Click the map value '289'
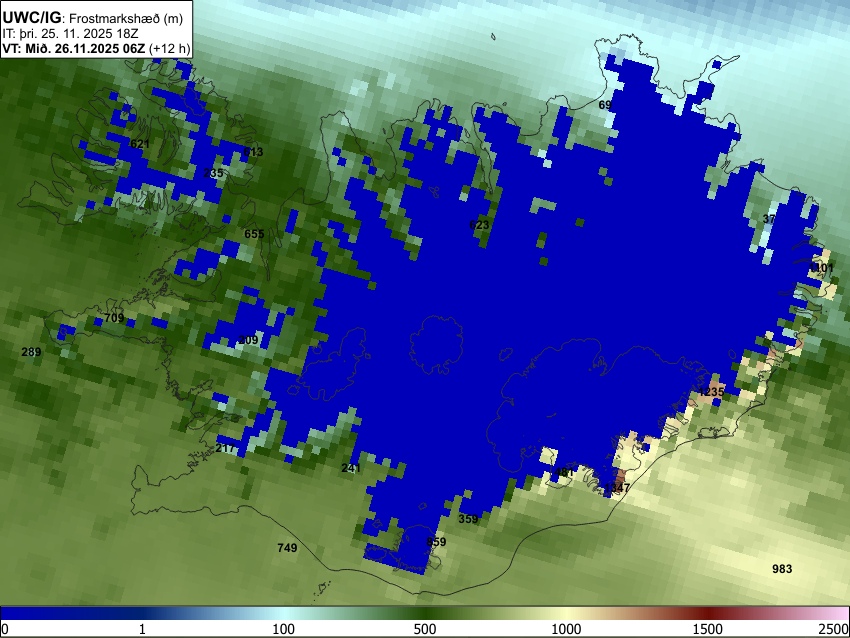Image resolution: width=850 pixels, height=638 pixels. (x=31, y=352)
